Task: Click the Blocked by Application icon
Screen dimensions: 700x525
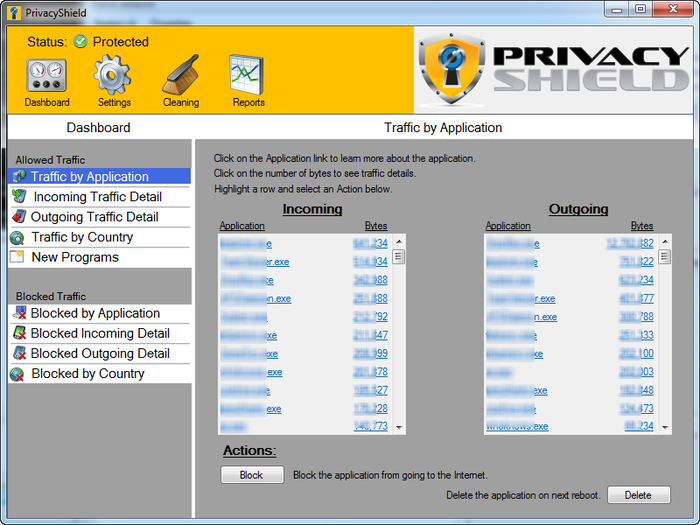Action: click(19, 313)
